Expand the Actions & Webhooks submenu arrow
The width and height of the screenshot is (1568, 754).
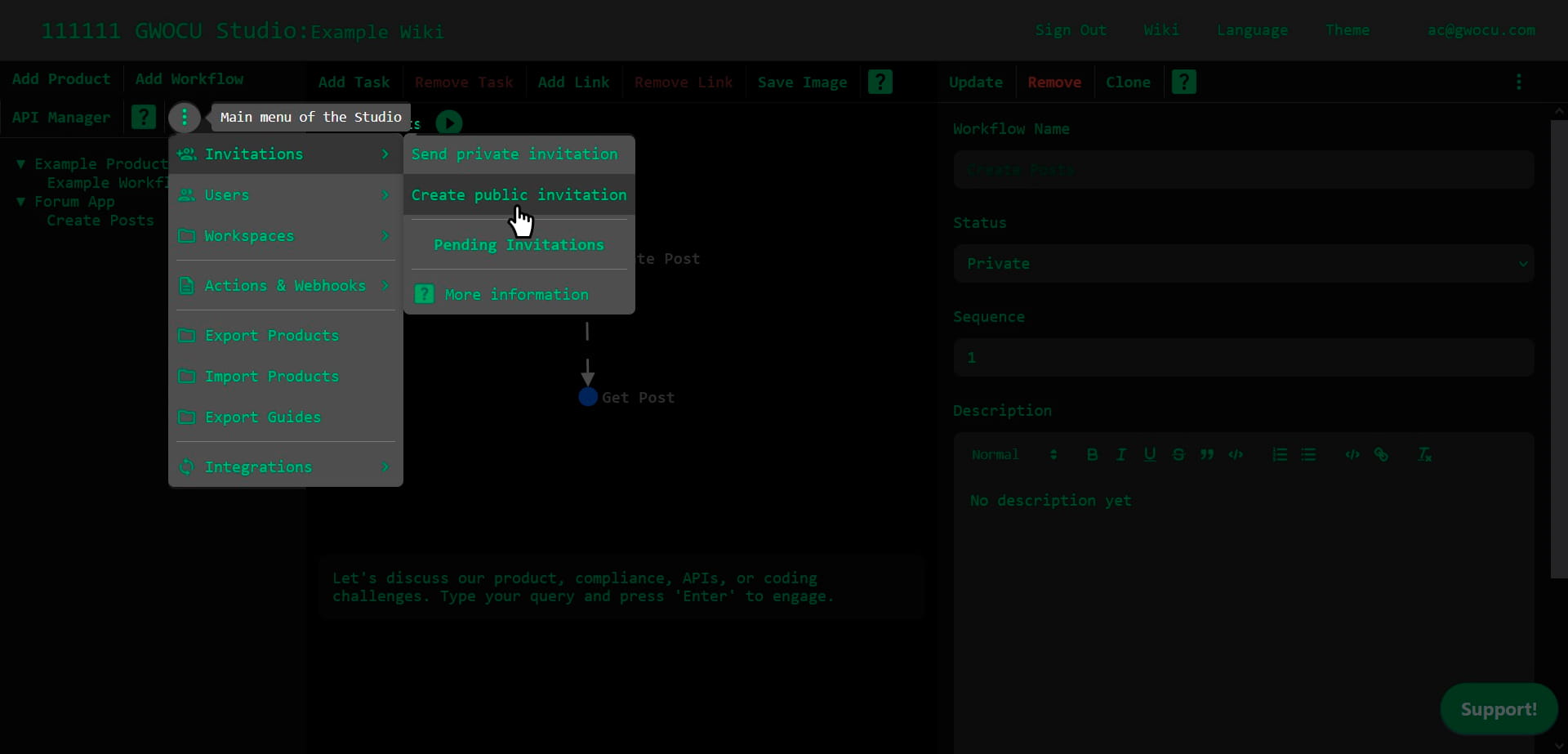tap(385, 285)
